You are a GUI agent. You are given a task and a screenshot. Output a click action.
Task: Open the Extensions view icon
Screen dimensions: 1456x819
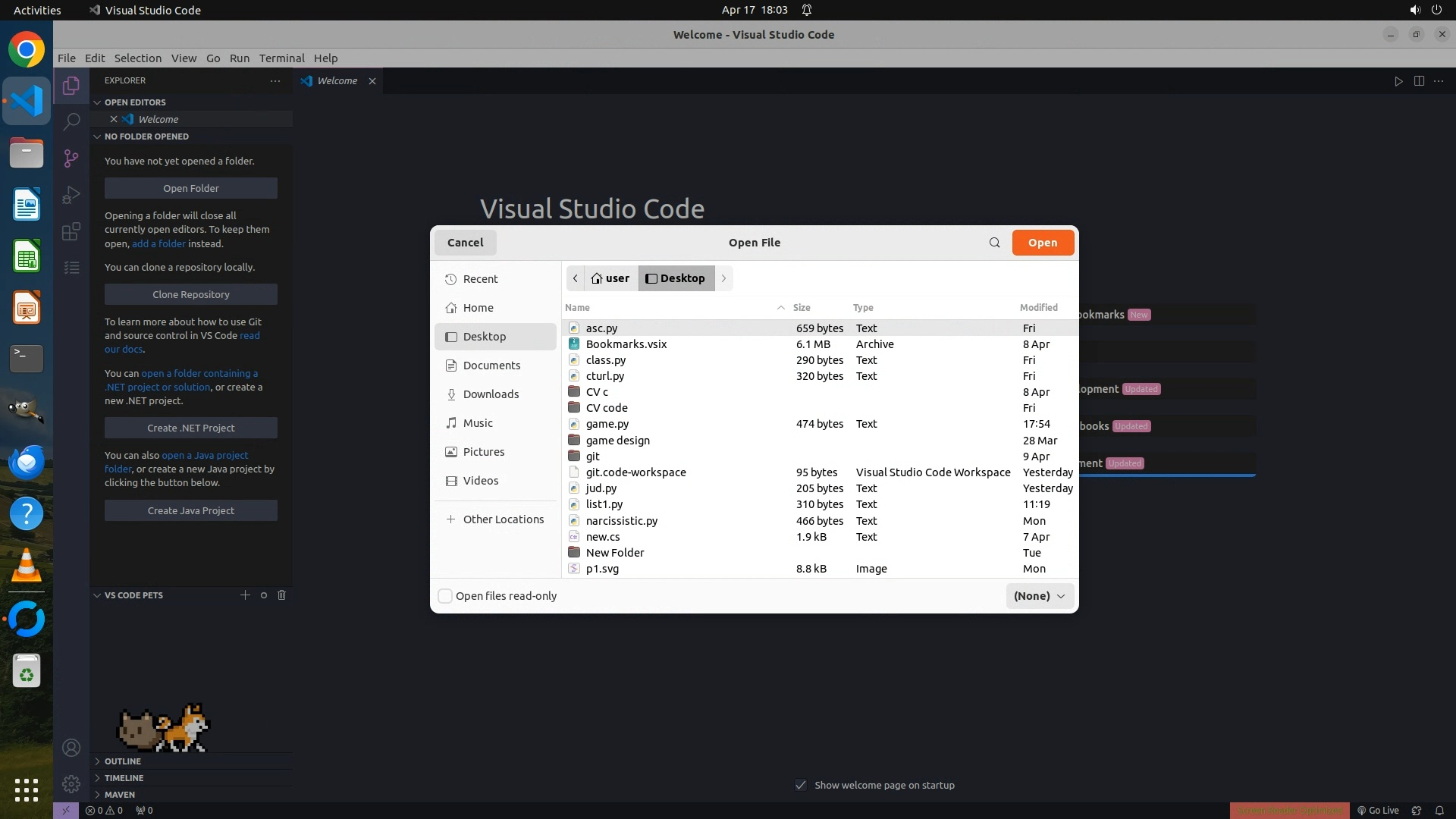(71, 231)
